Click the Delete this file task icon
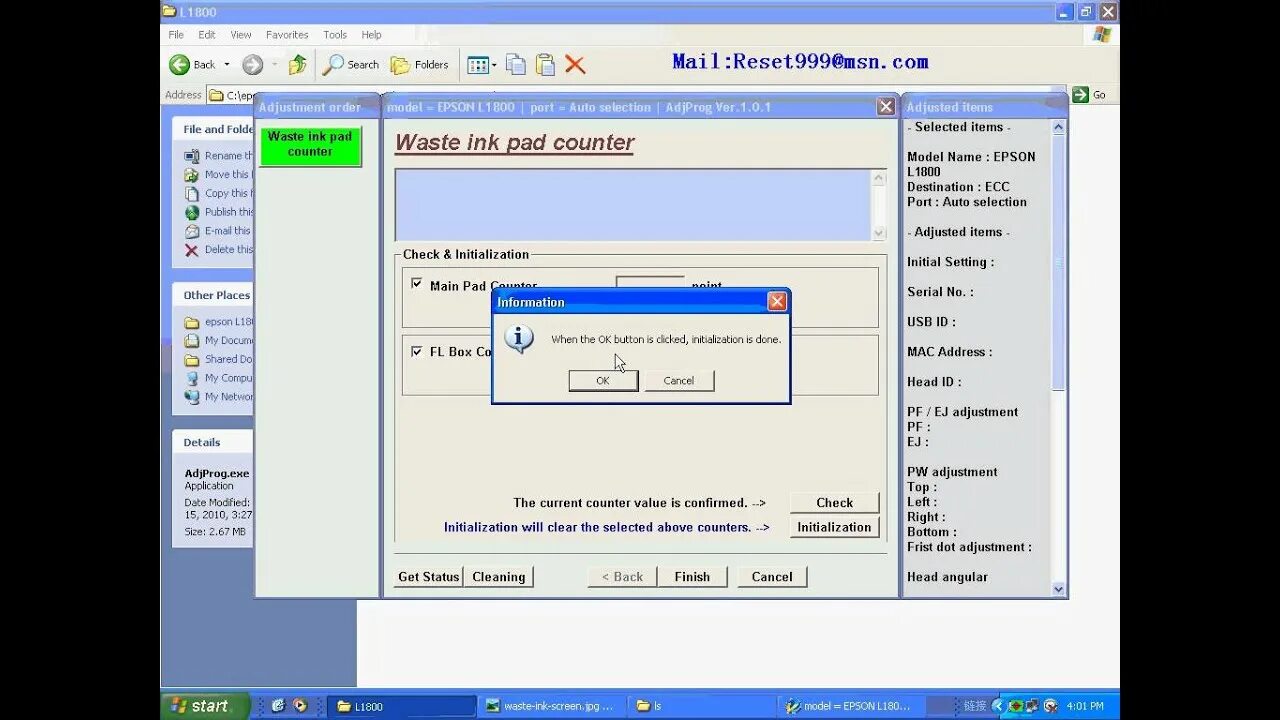This screenshot has height=720, width=1280. [x=192, y=250]
